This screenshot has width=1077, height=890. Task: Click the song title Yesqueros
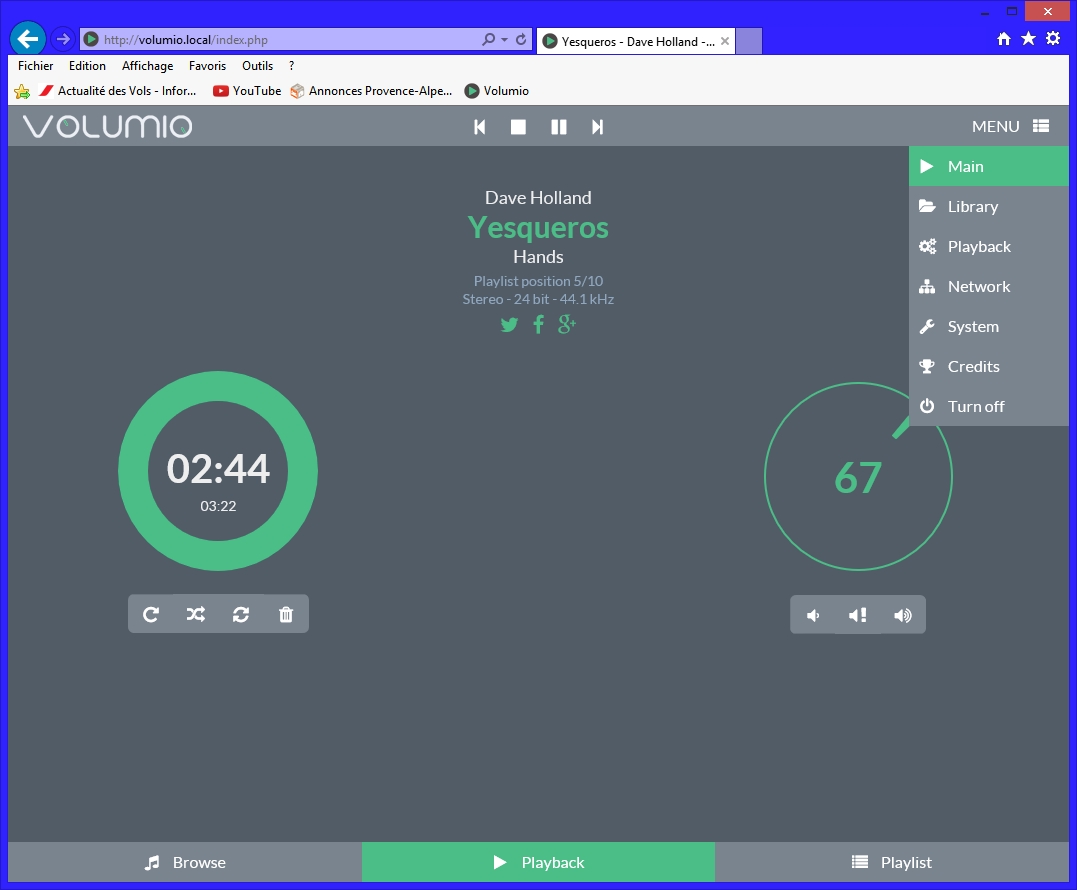point(538,227)
